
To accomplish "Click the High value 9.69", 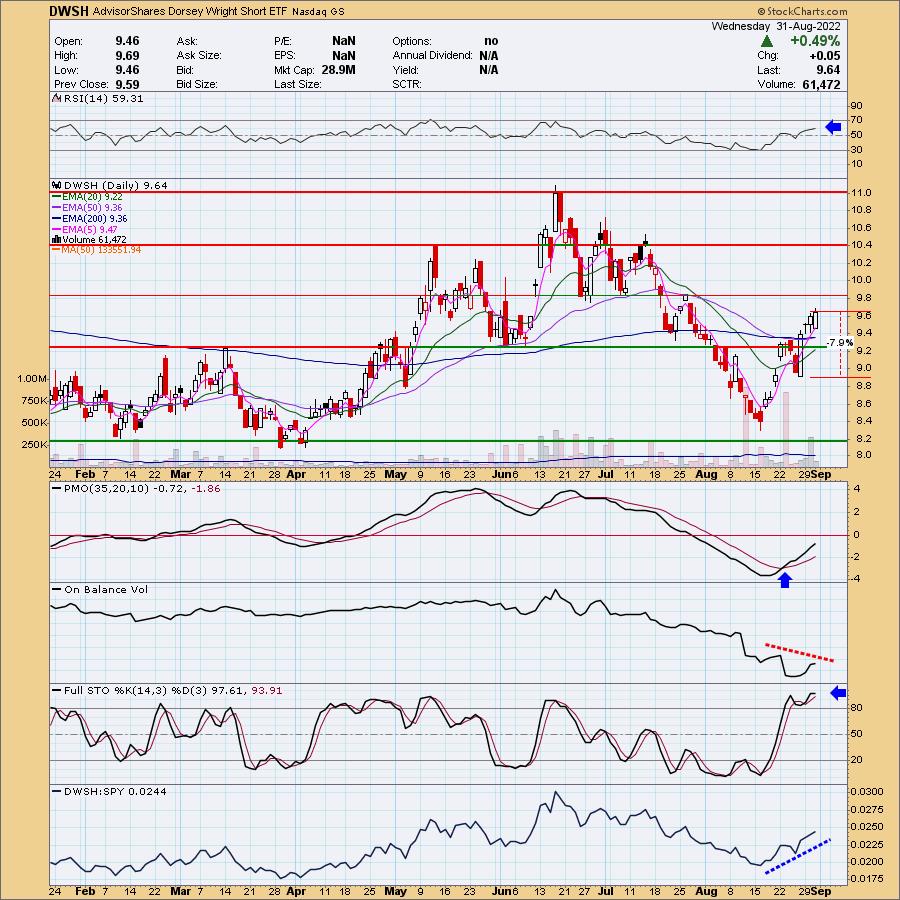I will [x=127, y=55].
